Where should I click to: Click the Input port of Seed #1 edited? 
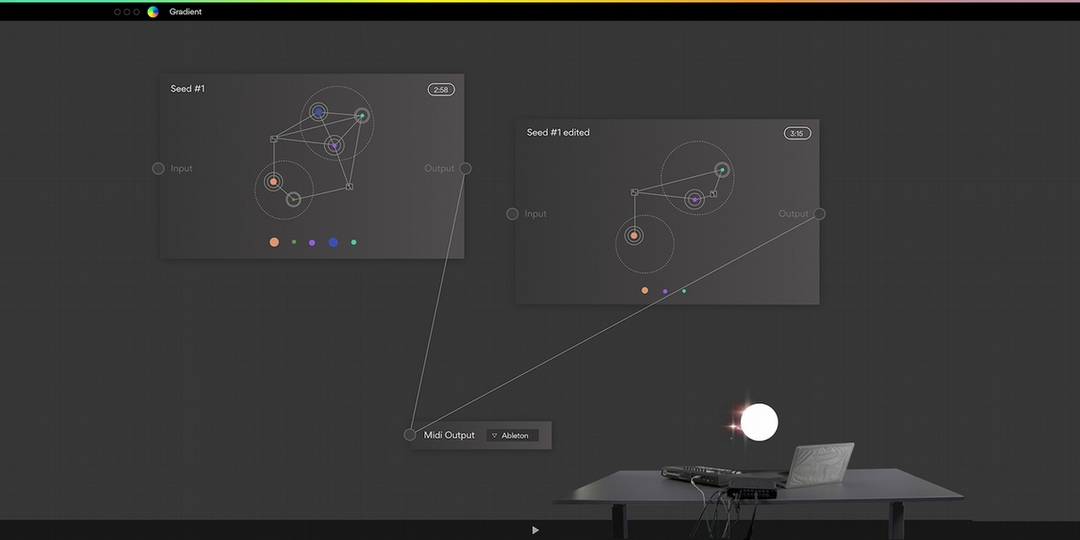point(512,214)
